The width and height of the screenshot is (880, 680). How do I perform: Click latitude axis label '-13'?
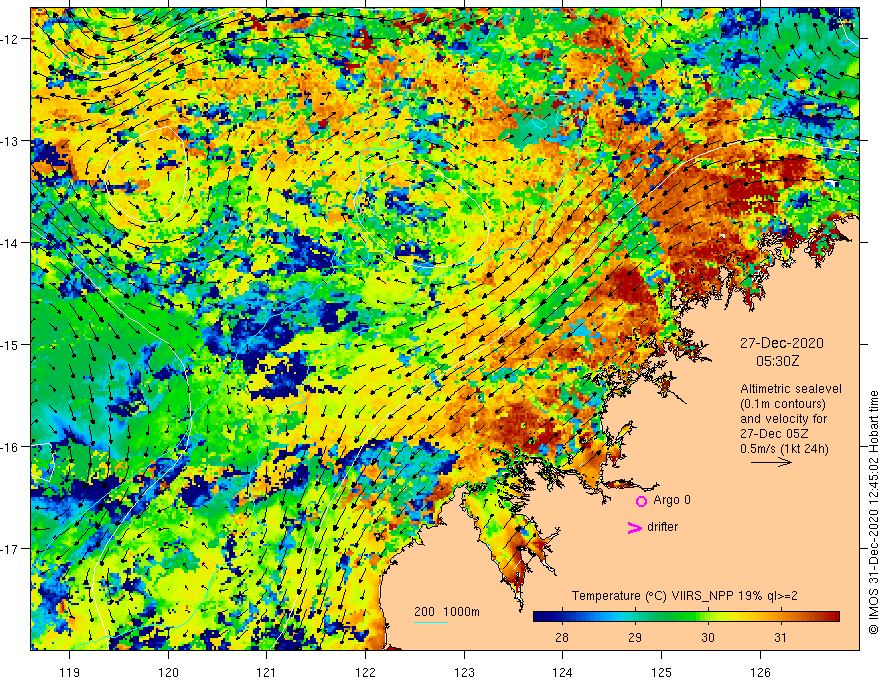(x=11, y=141)
